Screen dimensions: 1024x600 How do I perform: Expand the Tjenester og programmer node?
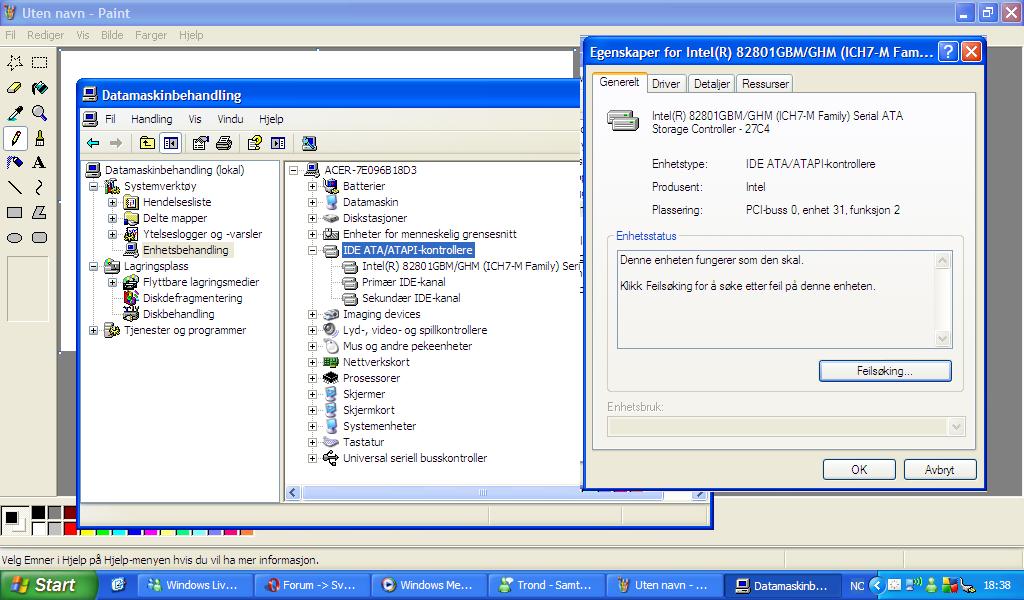94,330
